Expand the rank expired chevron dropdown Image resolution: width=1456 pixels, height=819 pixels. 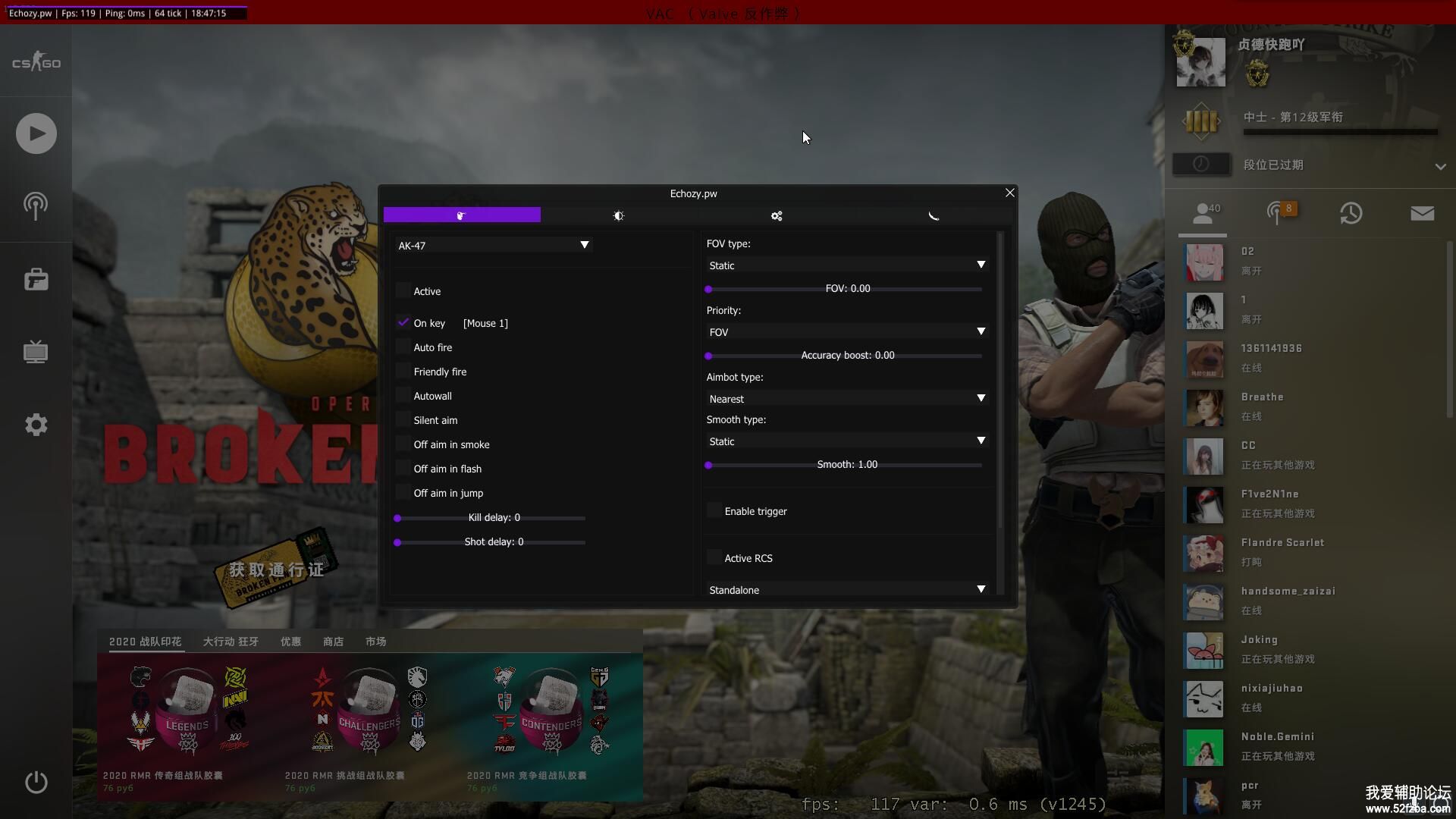[1440, 166]
